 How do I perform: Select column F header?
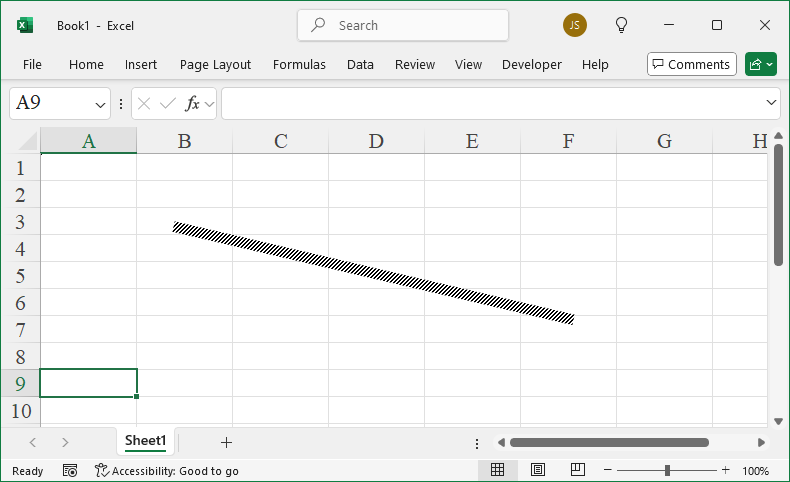pyautogui.click(x=568, y=141)
